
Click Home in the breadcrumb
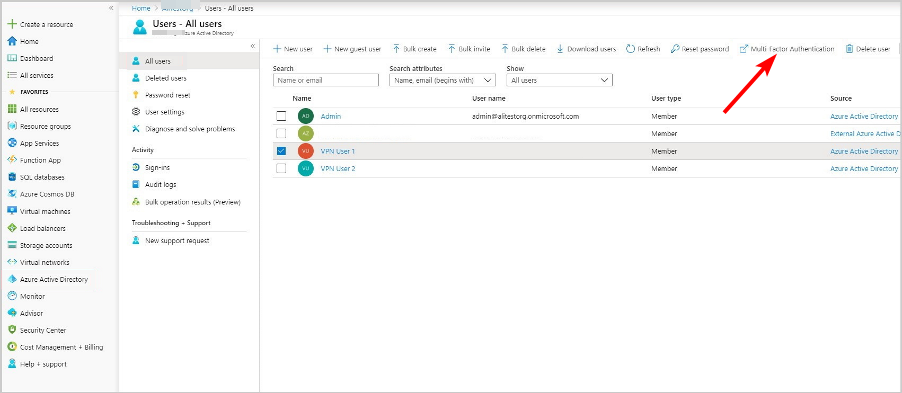pos(140,9)
